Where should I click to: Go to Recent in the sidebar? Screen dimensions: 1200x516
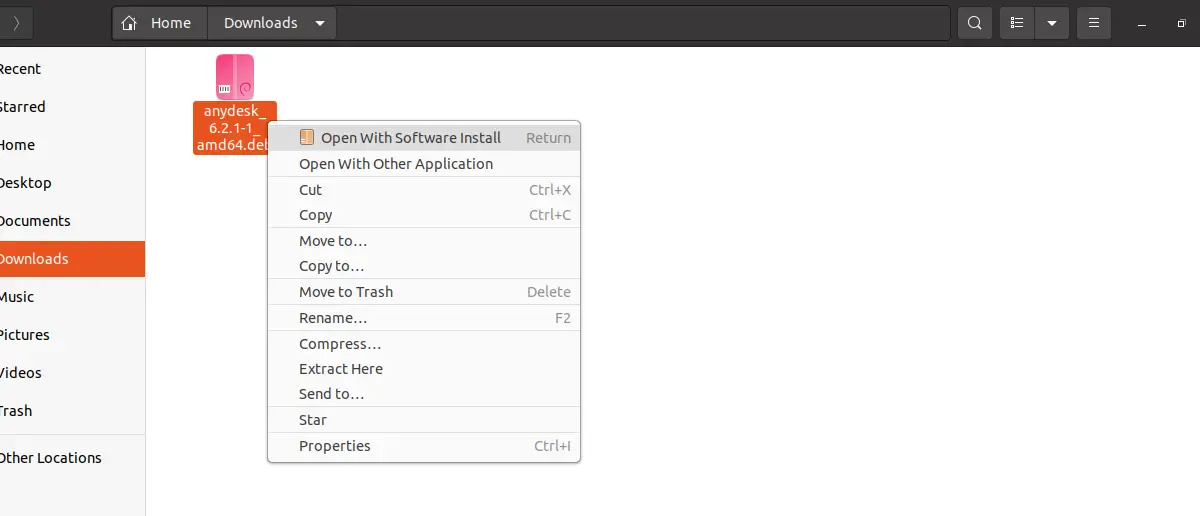pos(72,69)
